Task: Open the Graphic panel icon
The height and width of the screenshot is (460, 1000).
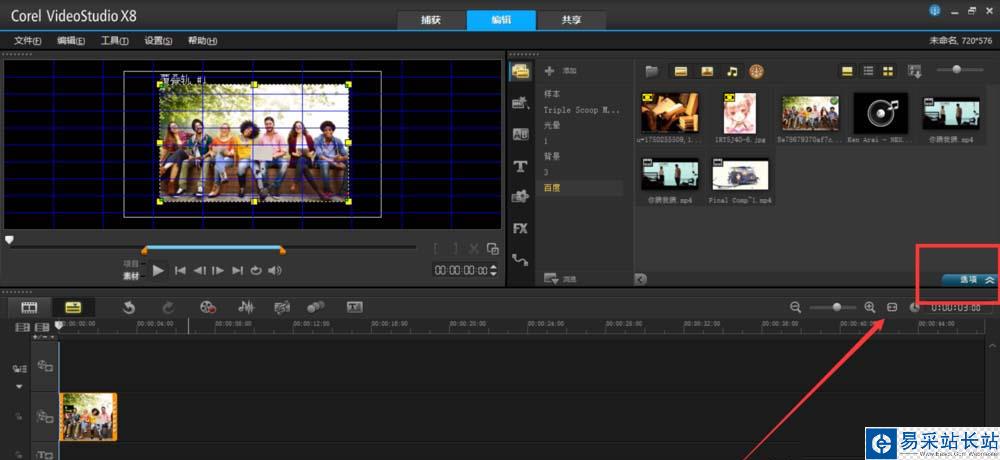Action: coord(520,197)
